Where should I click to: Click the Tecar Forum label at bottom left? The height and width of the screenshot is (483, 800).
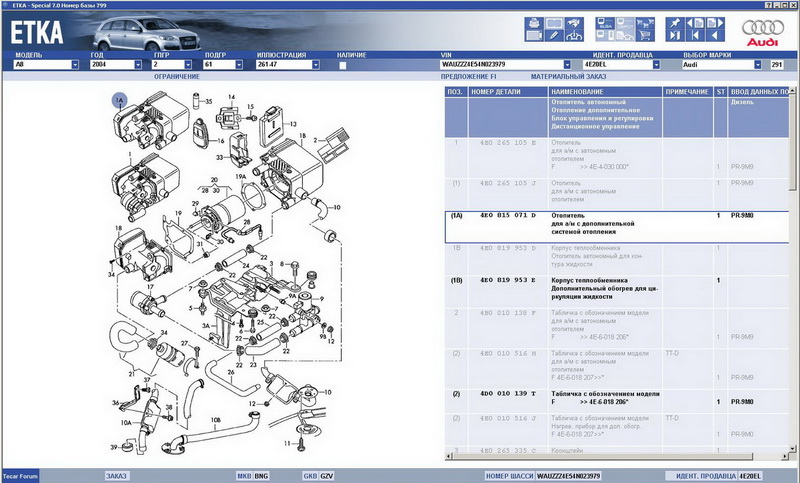[20, 476]
